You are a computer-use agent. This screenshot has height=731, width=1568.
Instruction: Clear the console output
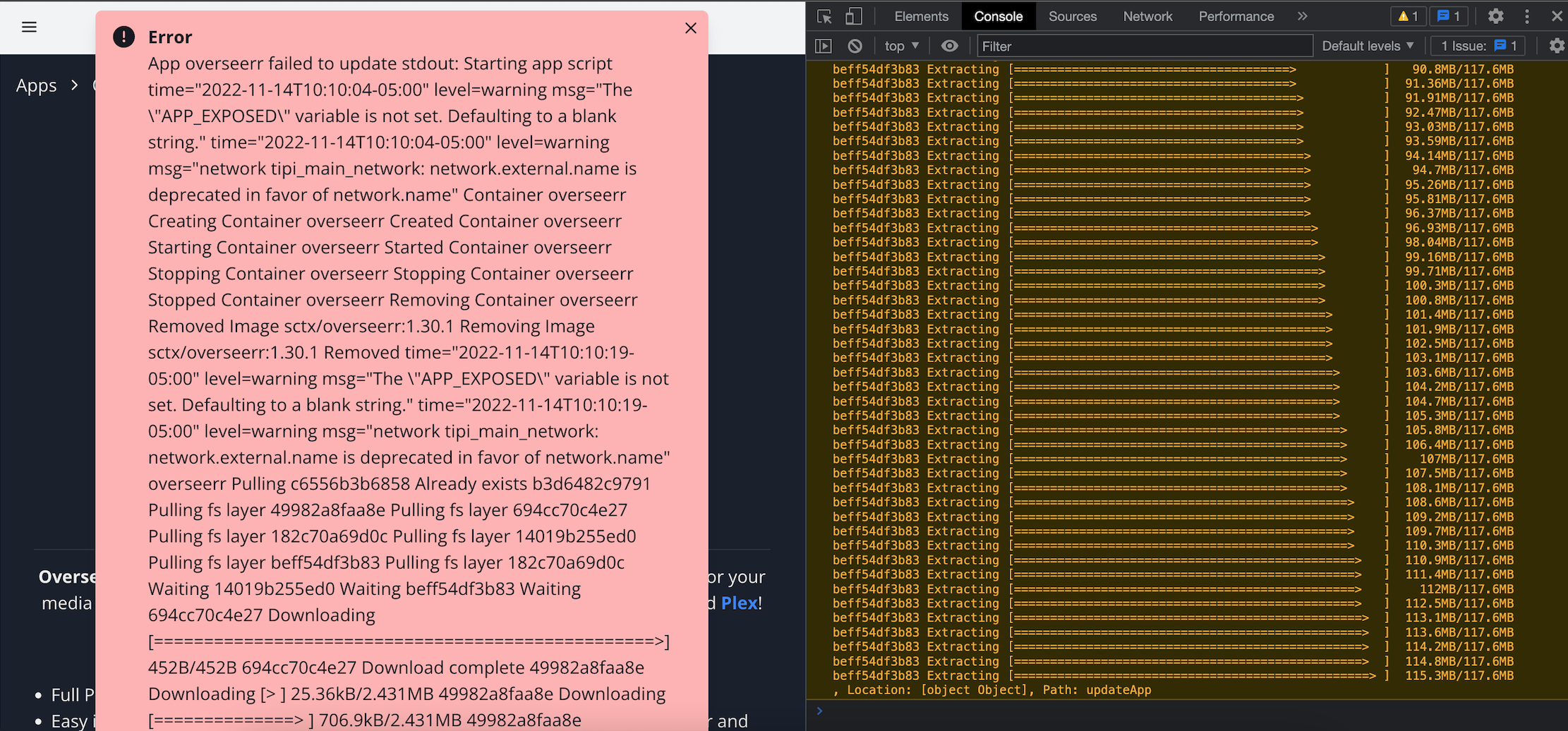pyautogui.click(x=855, y=45)
